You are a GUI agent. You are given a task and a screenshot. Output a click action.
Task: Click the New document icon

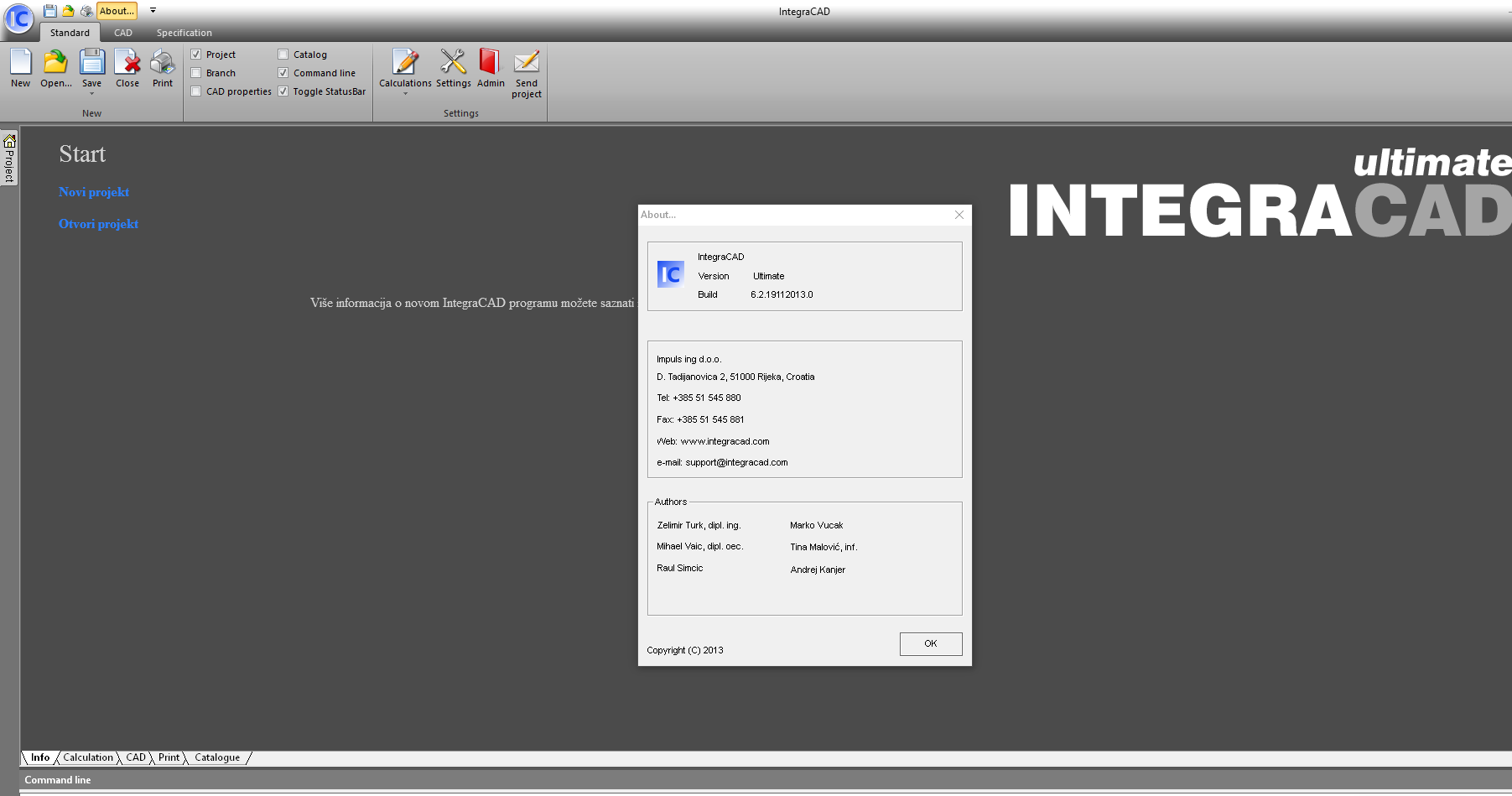(x=21, y=63)
